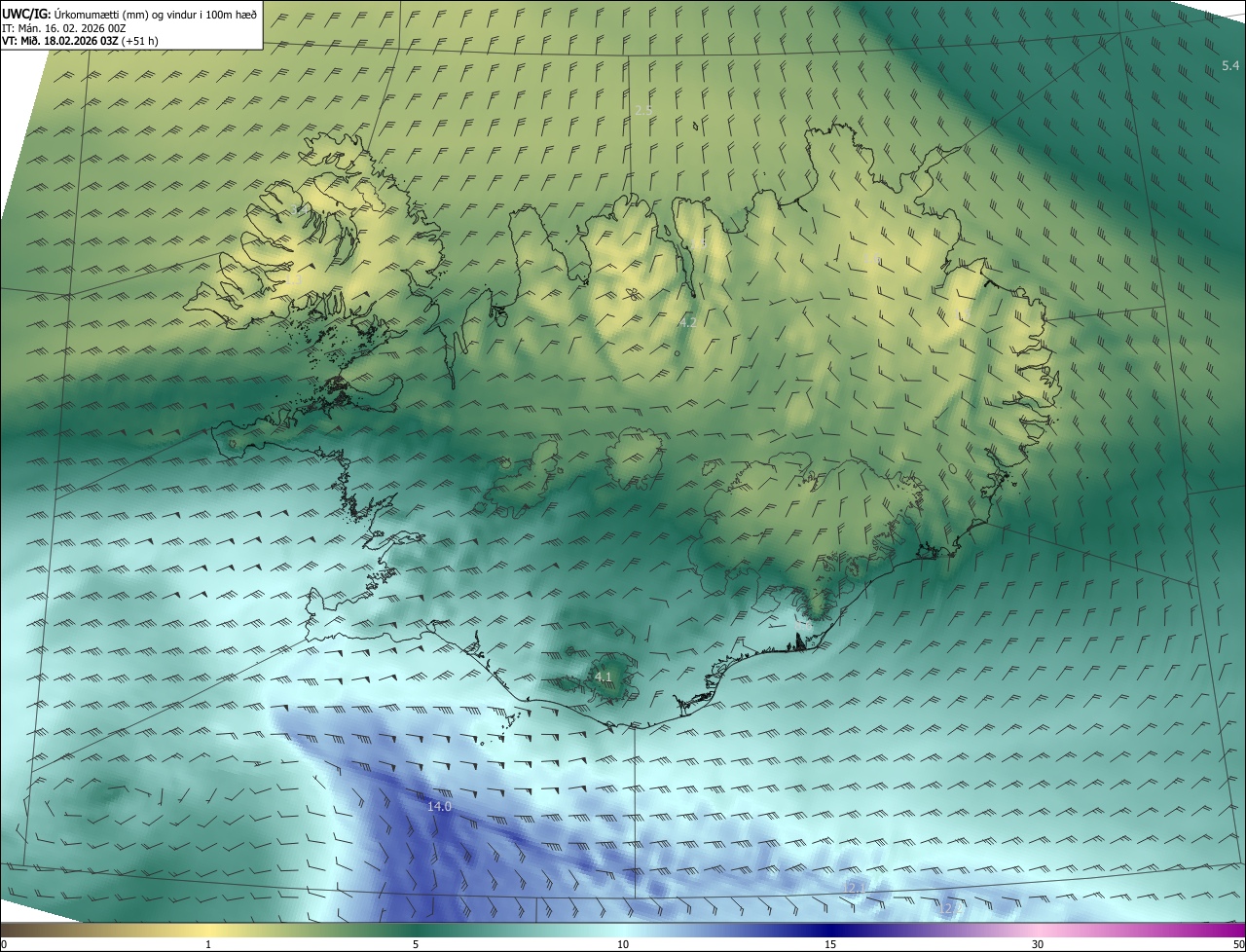Click the 5 tick on the color scale

416,944
